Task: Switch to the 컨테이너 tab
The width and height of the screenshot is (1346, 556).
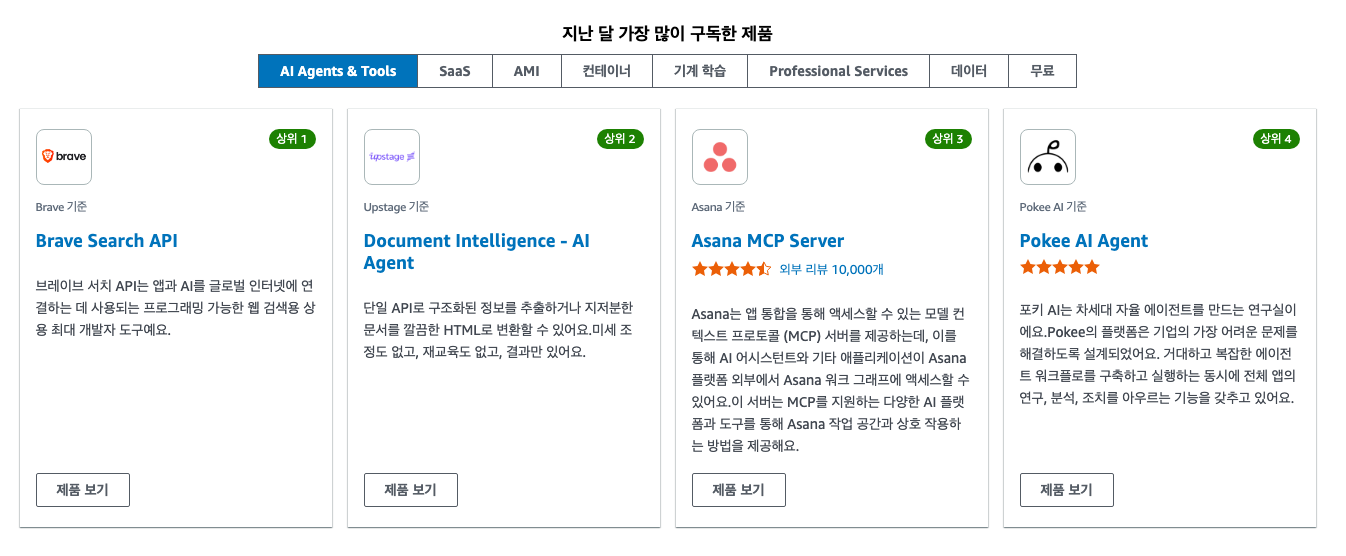Action: coord(607,71)
